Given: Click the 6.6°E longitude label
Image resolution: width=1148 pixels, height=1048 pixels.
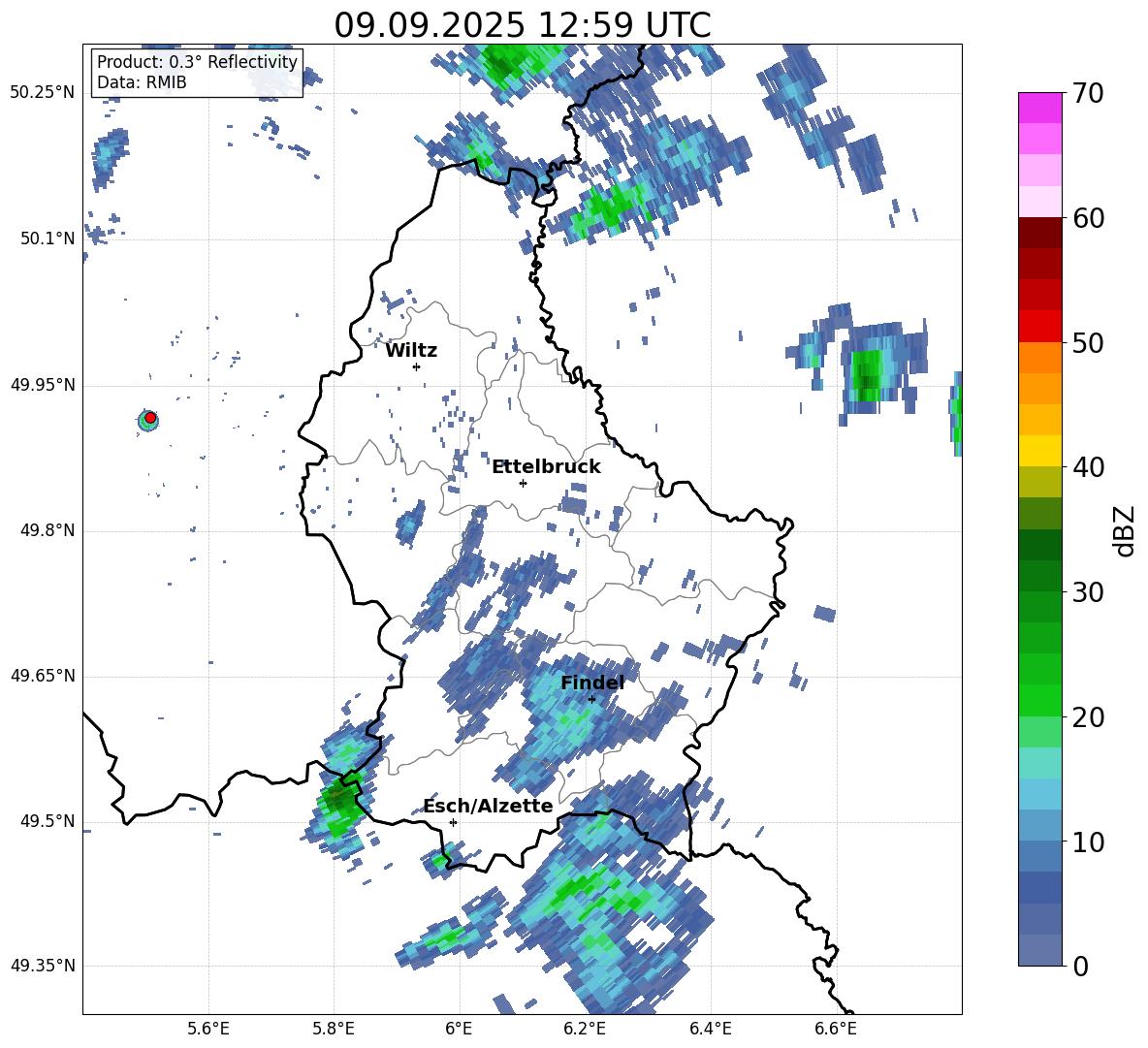Looking at the screenshot, I should pyautogui.click(x=836, y=1029).
